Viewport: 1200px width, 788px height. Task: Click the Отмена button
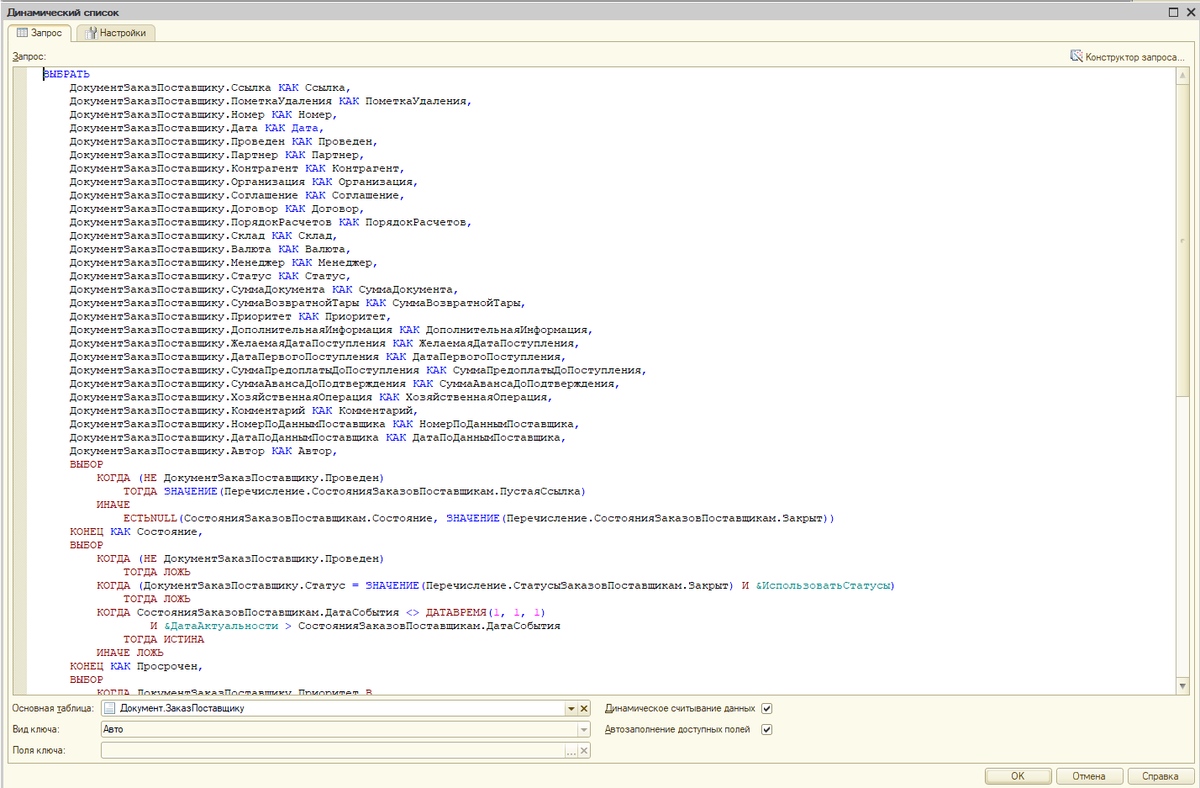coord(1089,776)
